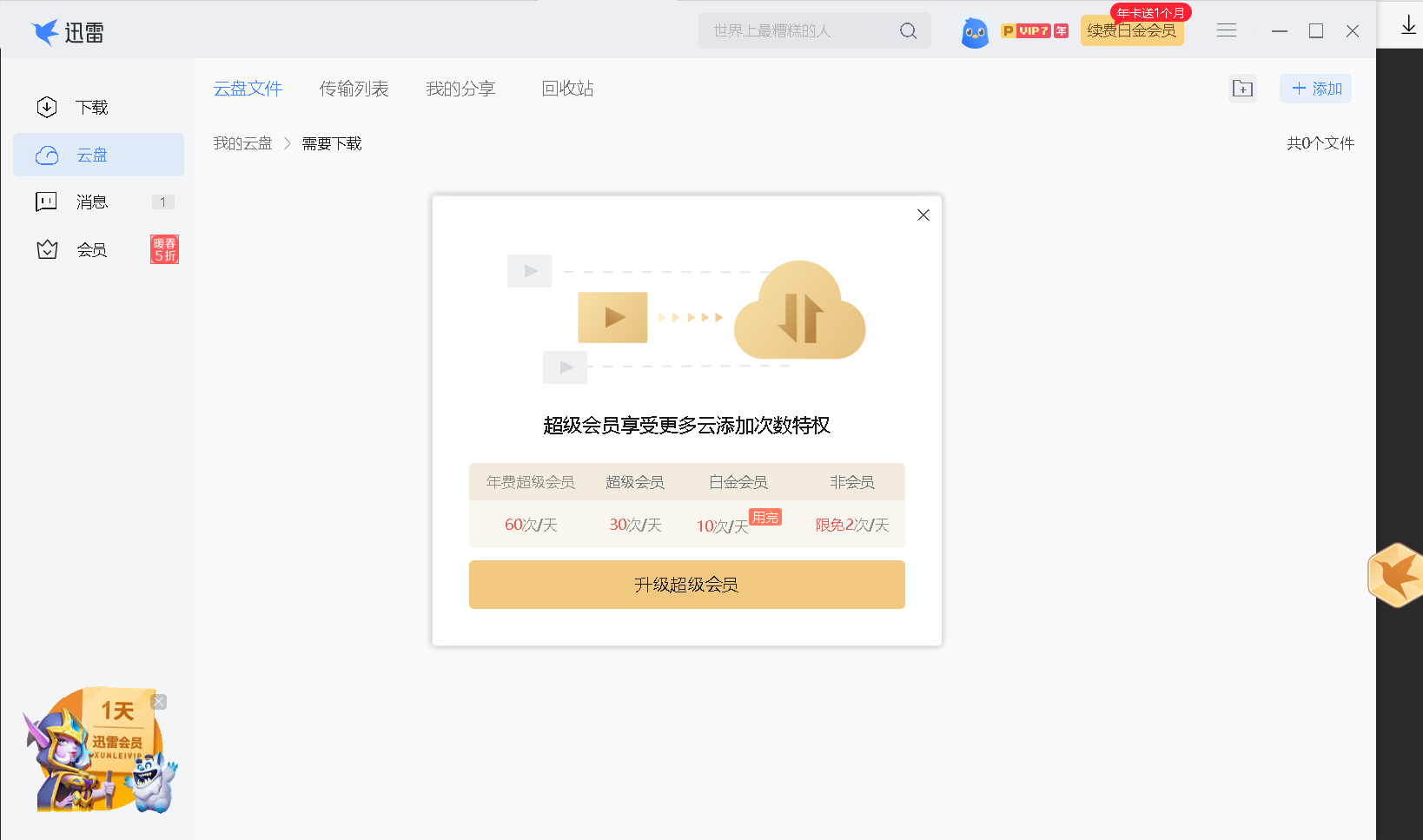Click the Xunlei bird logo
This screenshot has height=840, width=1423.
click(45, 32)
